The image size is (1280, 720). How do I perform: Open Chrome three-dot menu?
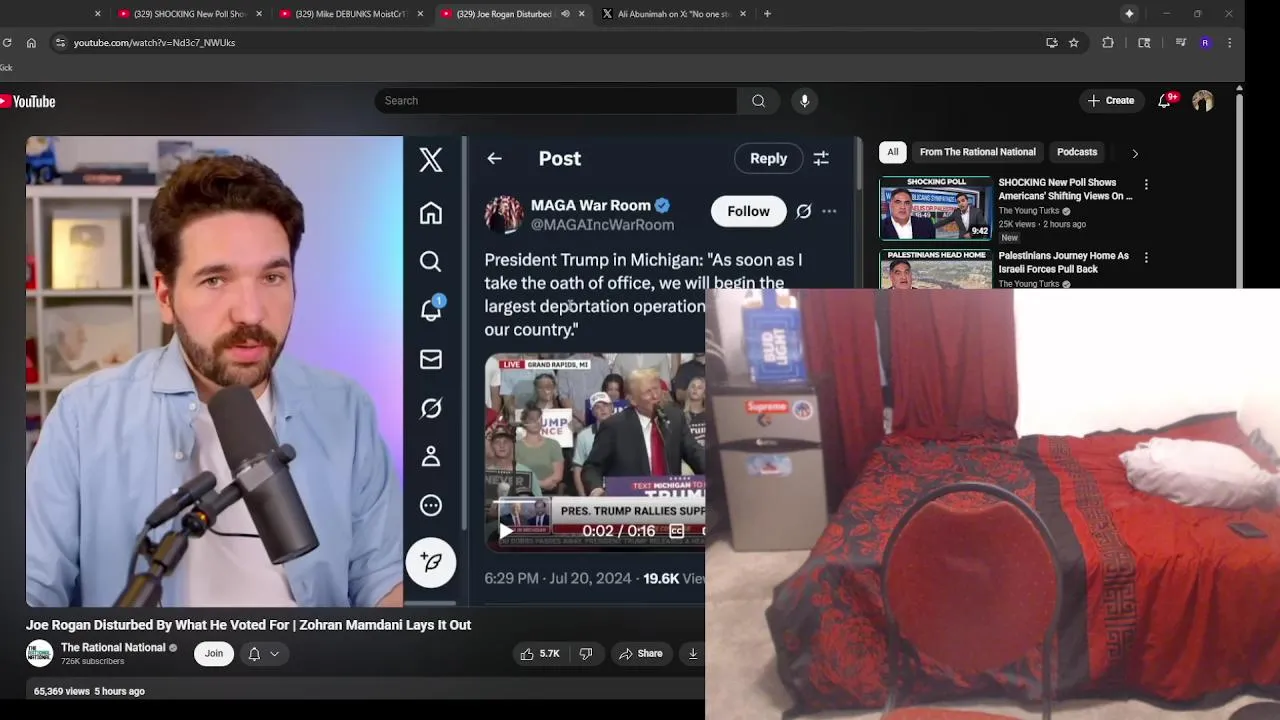click(x=1229, y=43)
